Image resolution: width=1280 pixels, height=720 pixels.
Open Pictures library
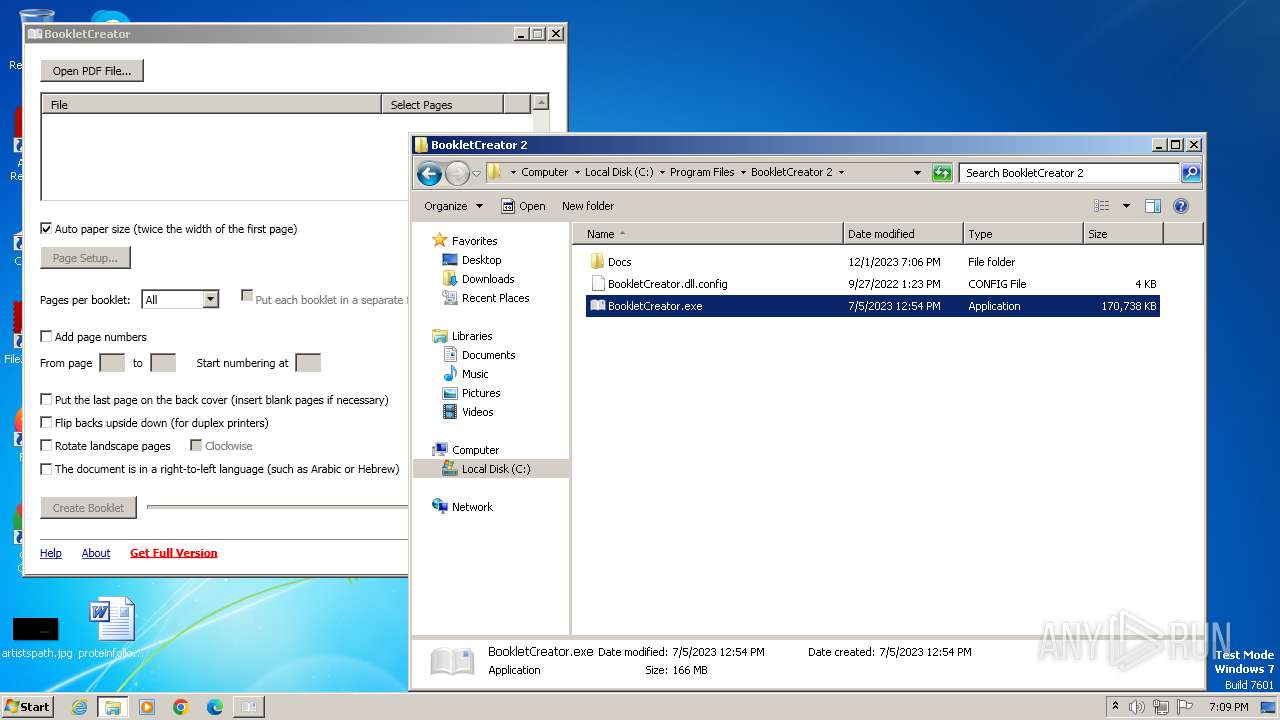coord(480,393)
